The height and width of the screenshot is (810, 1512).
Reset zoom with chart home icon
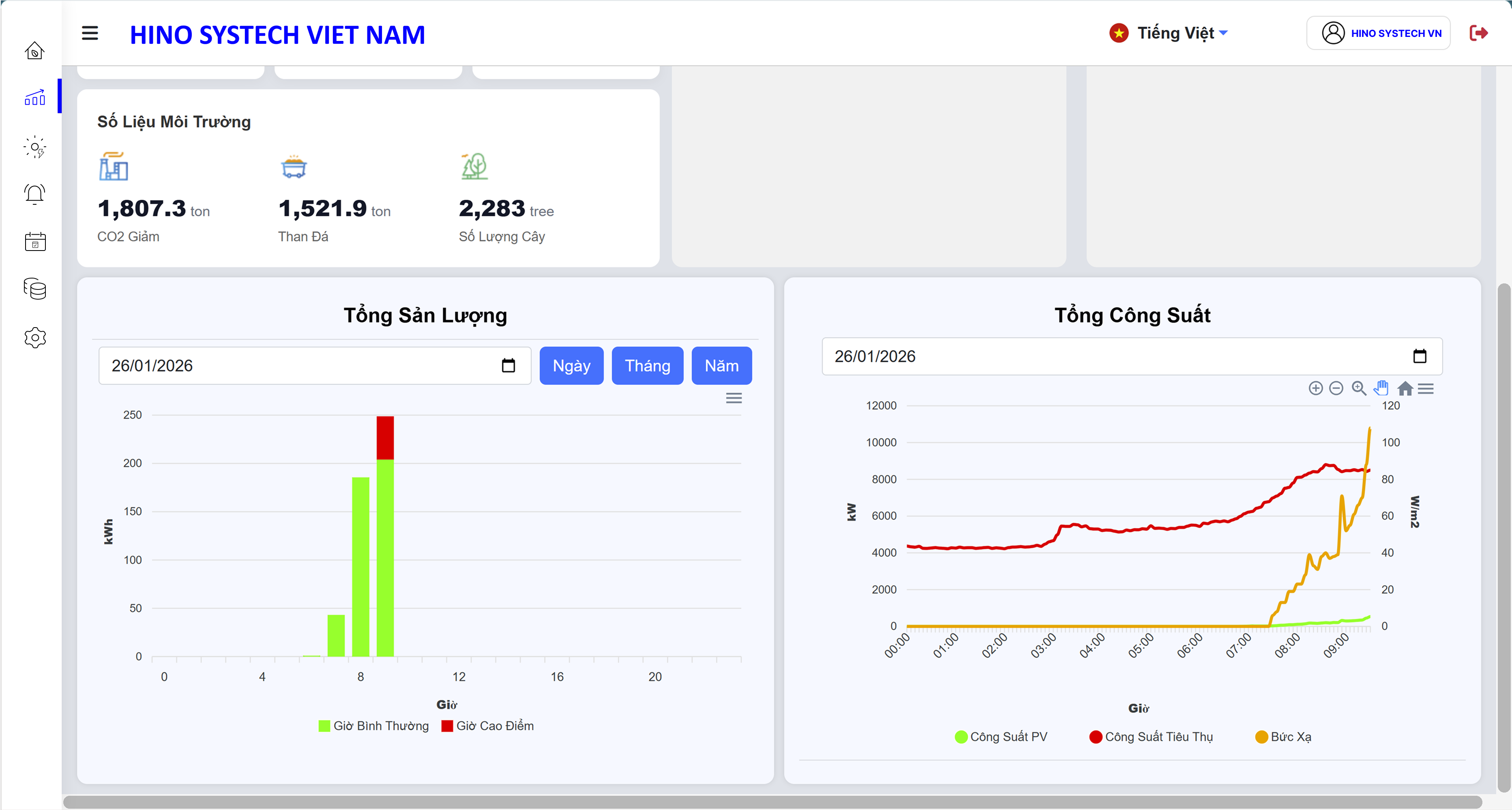(x=1405, y=388)
